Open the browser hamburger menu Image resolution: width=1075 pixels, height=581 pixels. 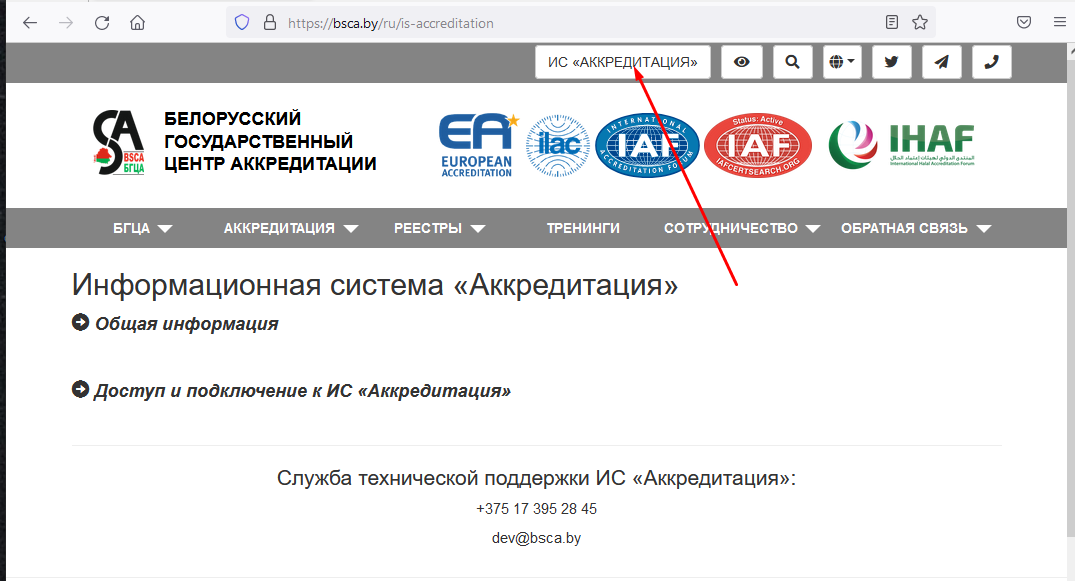(1059, 23)
